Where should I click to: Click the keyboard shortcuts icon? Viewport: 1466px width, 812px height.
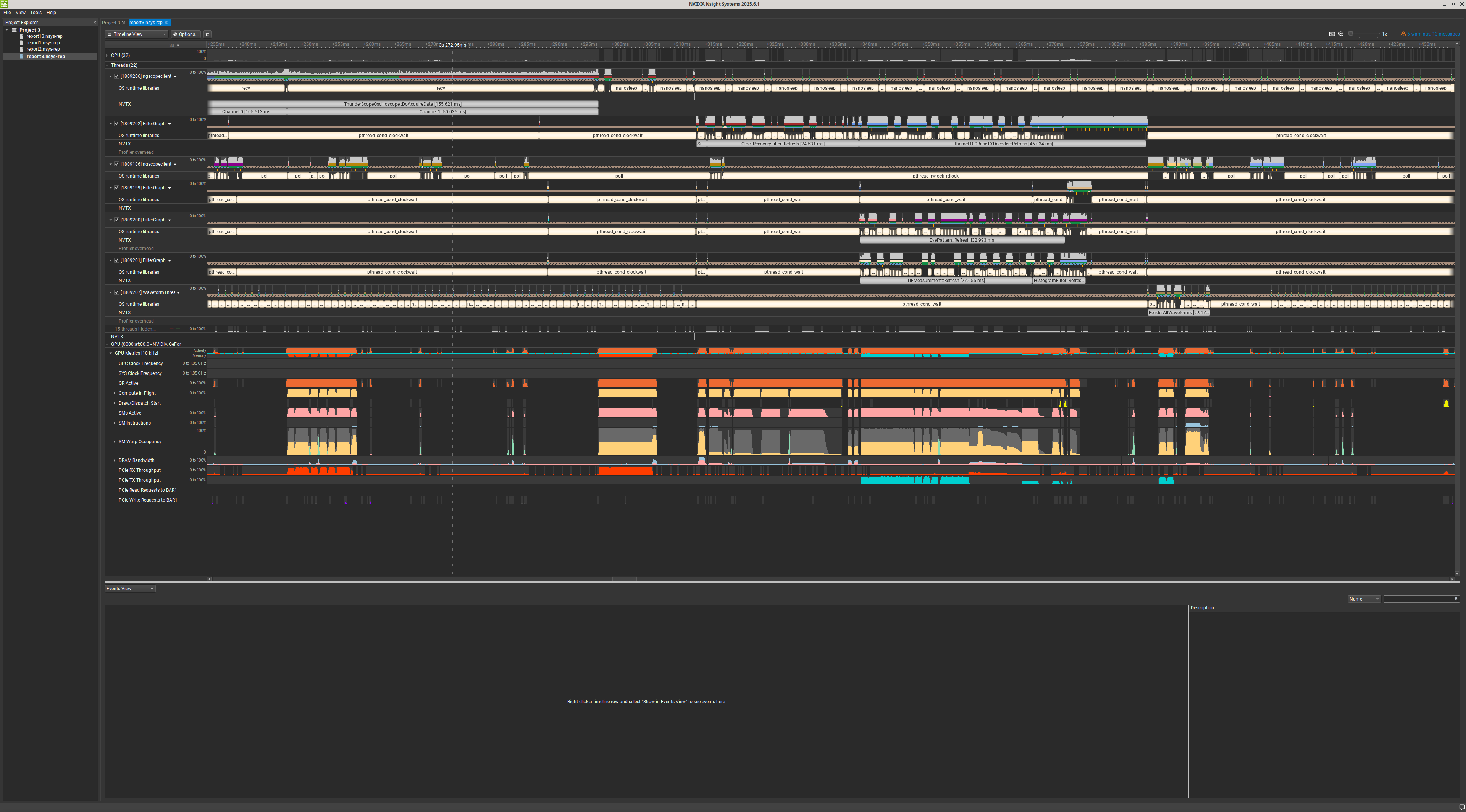[x=1332, y=34]
